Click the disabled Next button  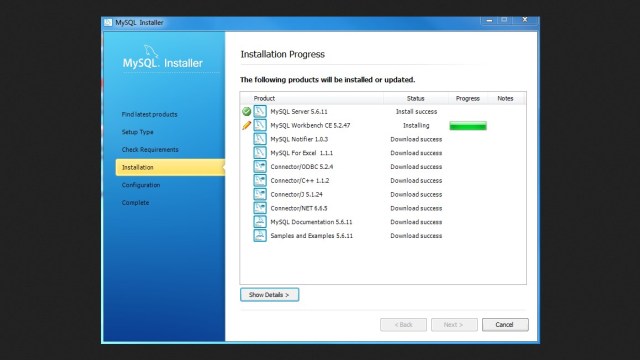tap(454, 325)
